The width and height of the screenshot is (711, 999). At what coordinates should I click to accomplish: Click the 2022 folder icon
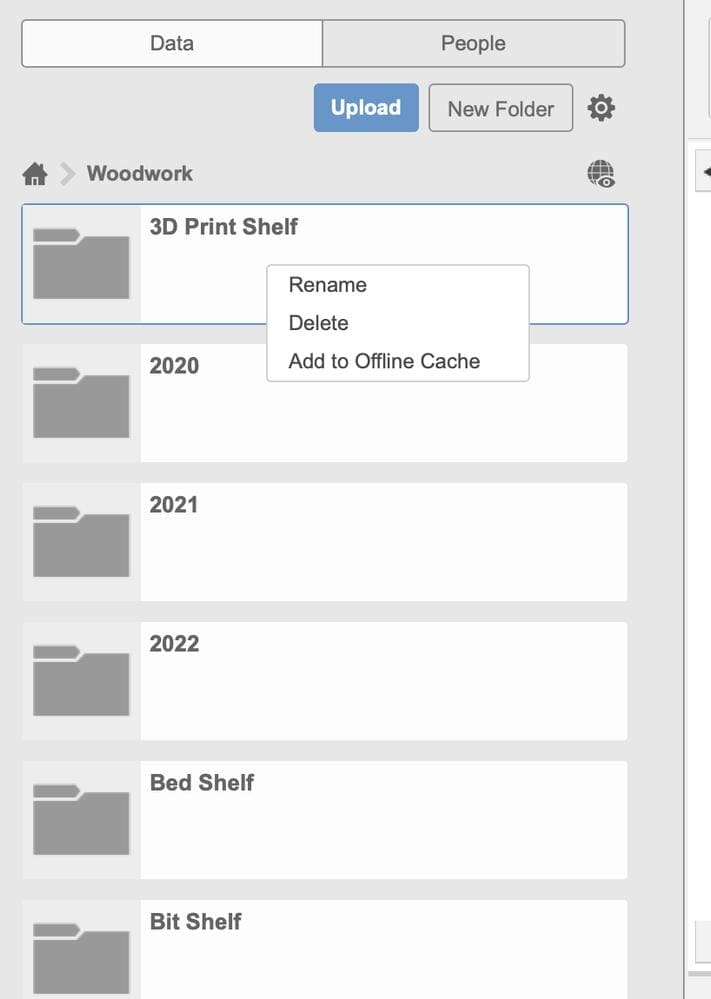81,680
